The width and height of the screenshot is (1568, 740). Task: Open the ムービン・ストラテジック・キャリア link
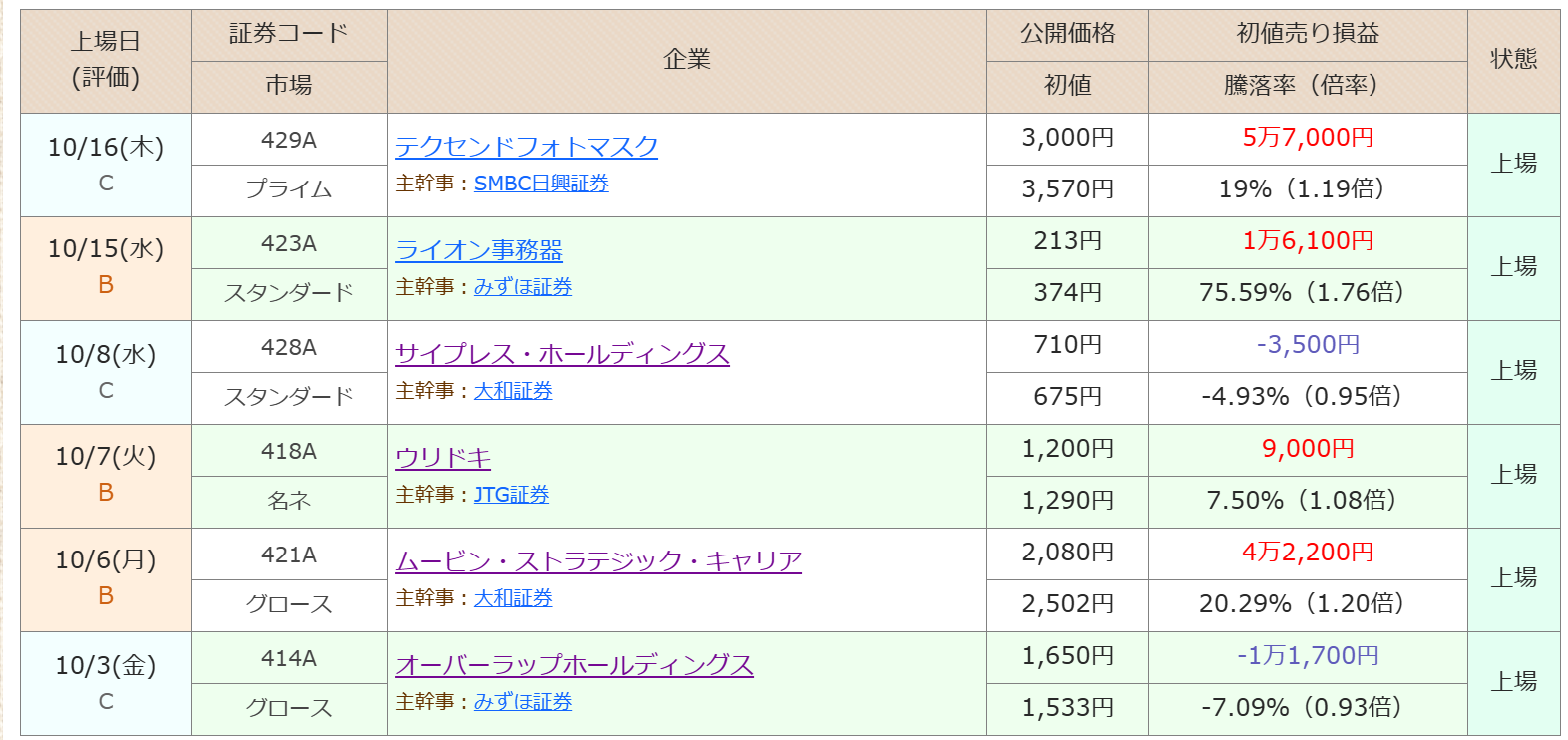(x=598, y=561)
